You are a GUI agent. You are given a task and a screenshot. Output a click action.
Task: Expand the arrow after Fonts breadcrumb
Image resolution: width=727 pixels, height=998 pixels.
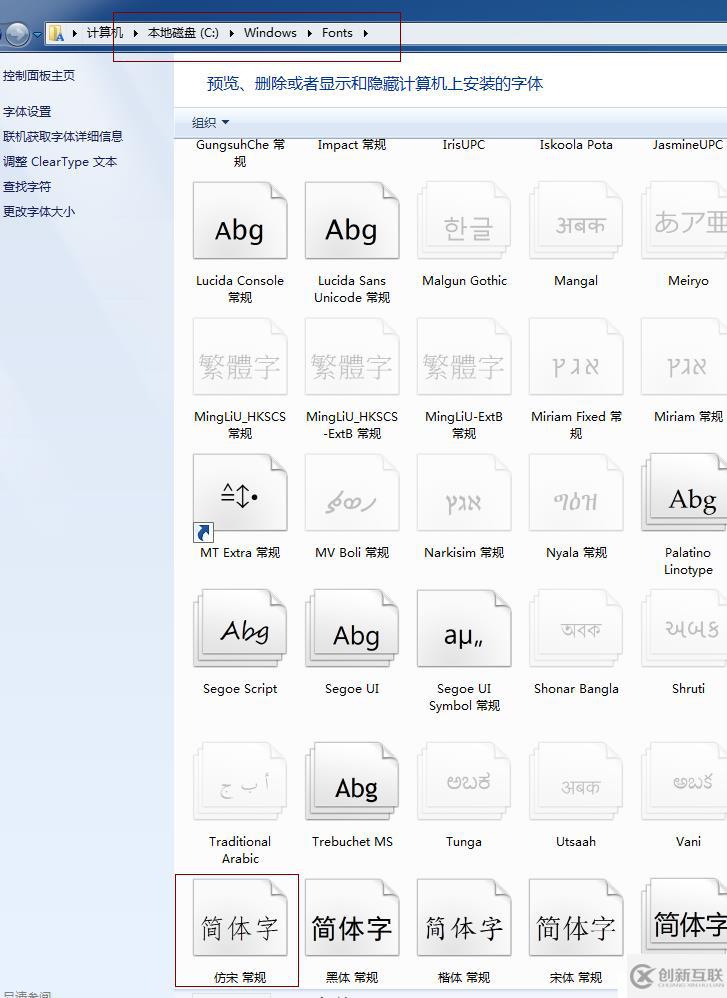click(x=365, y=33)
